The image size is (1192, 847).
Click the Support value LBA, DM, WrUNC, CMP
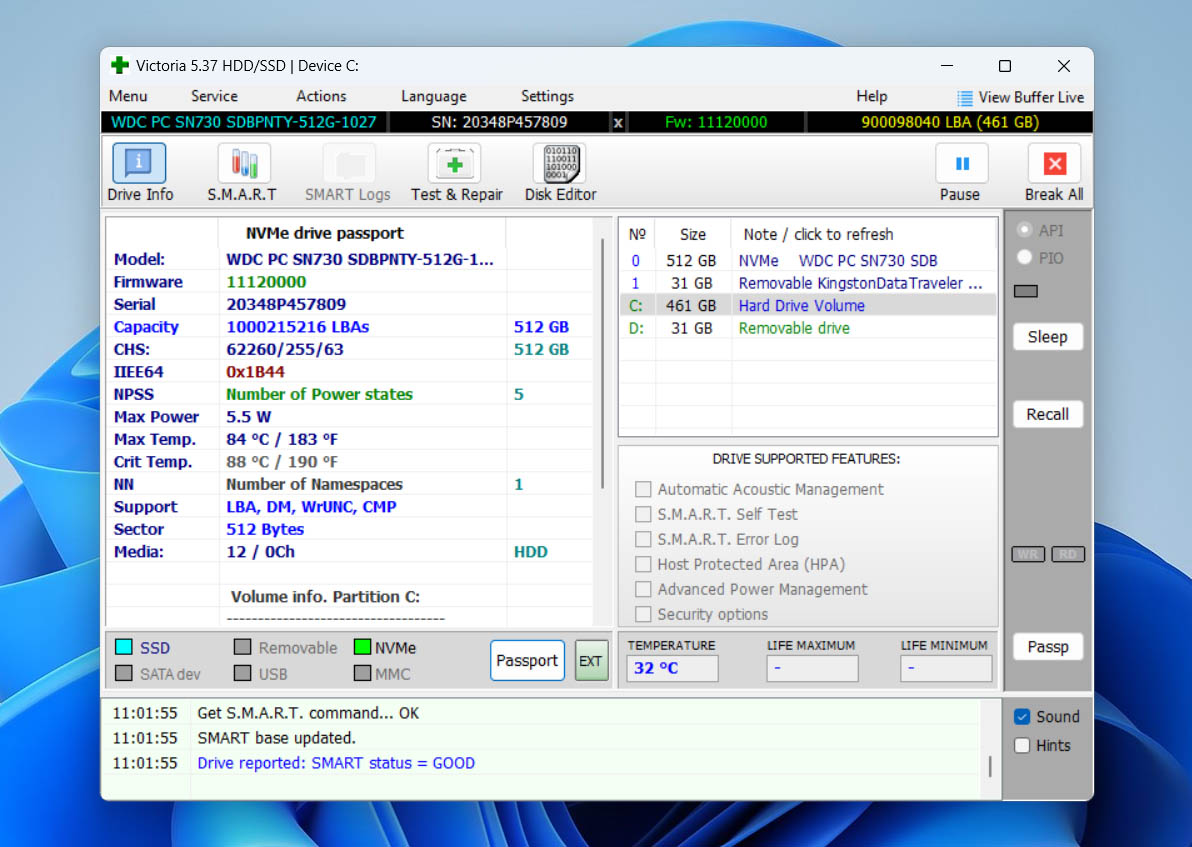(x=311, y=507)
